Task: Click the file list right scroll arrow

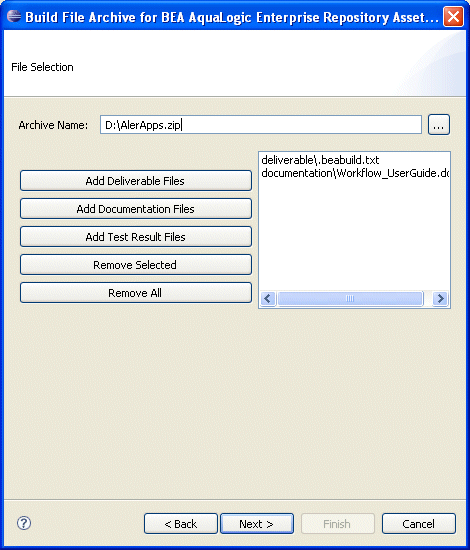Action: tap(440, 299)
